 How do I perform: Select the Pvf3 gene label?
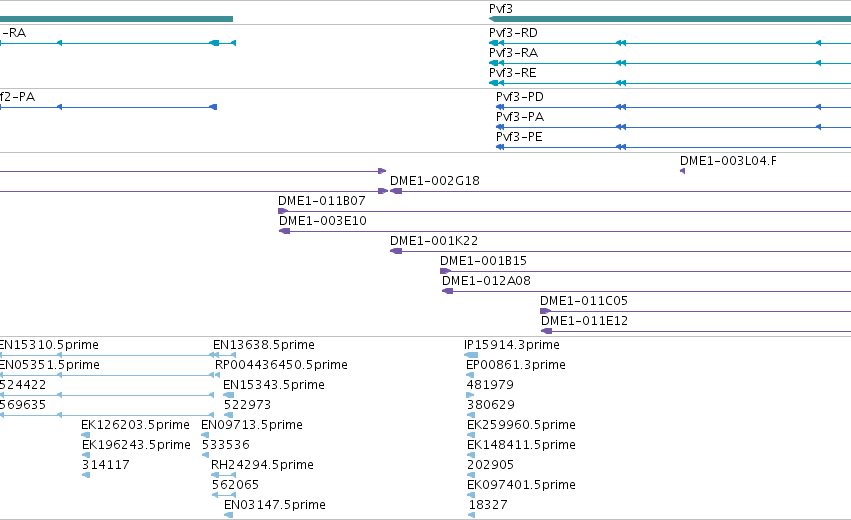click(500, 9)
